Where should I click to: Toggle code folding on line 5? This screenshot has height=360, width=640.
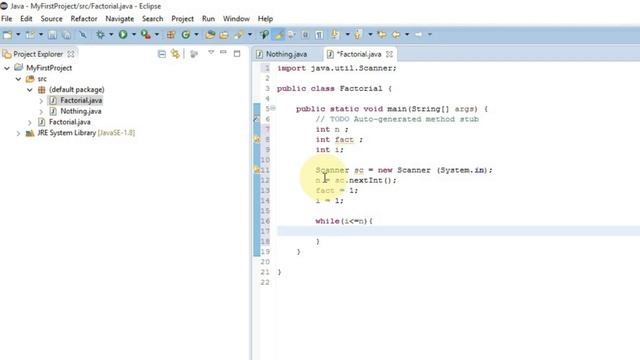273,108
